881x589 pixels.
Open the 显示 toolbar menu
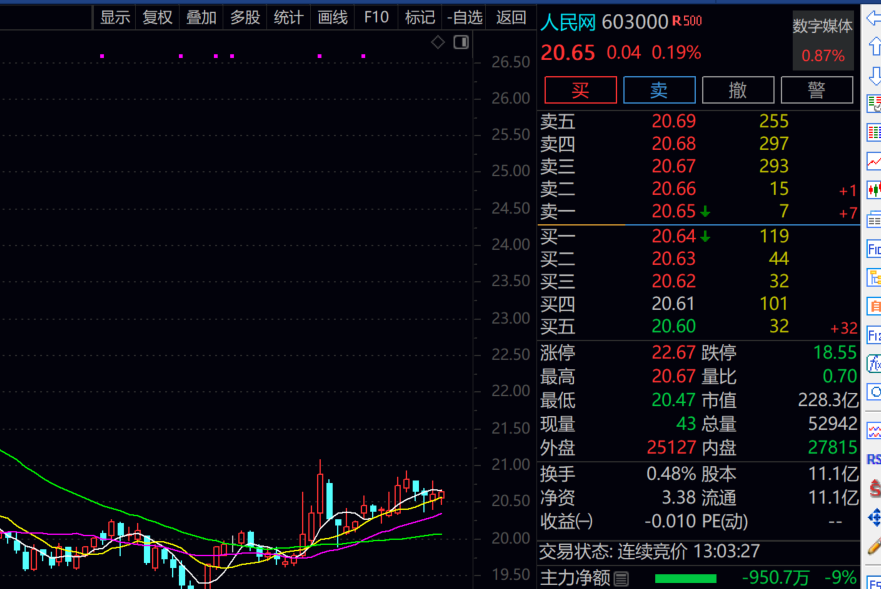[115, 17]
